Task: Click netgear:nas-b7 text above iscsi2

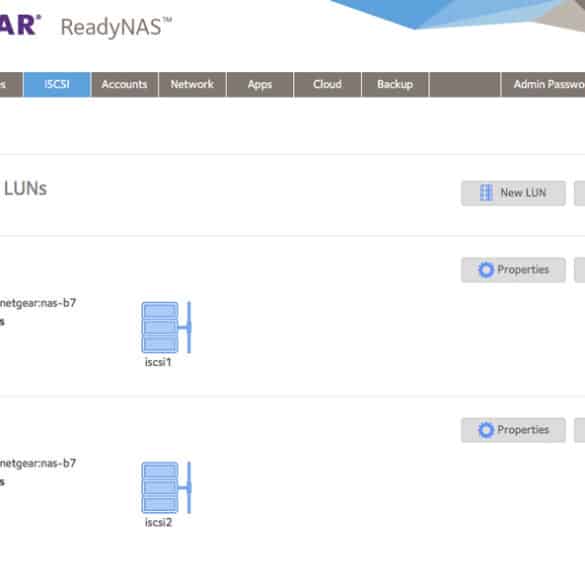Action: pyautogui.click(x=38, y=463)
